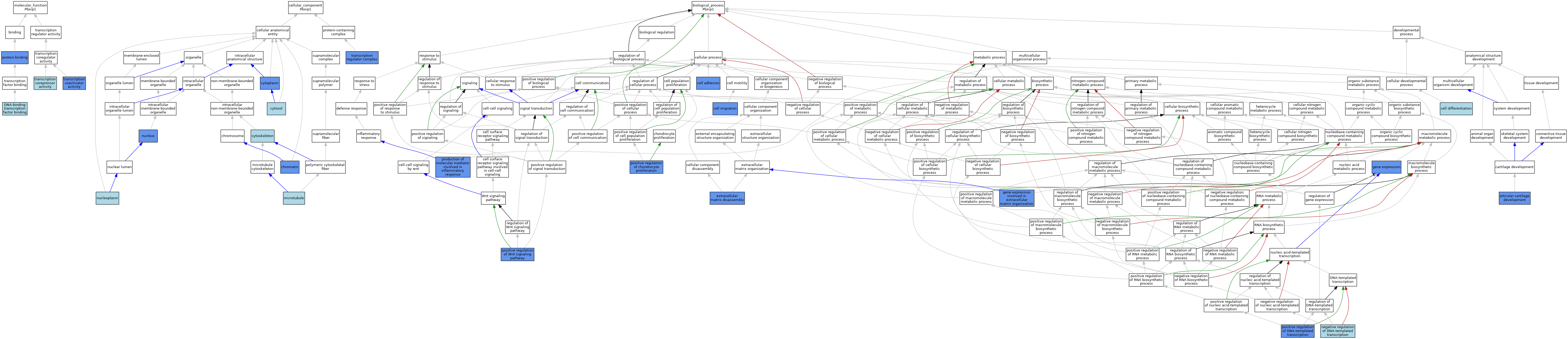The image size is (1568, 339).
Task: Select the 'cellular_component Pbxip1' root node
Action: tap(306, 7)
